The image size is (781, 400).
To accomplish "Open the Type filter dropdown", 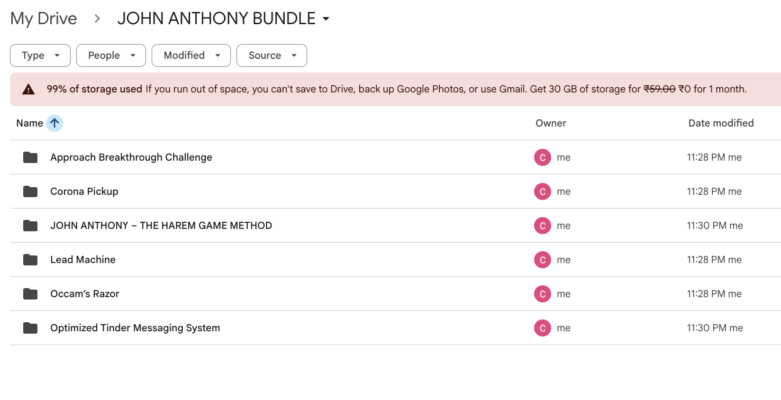I will tap(40, 56).
